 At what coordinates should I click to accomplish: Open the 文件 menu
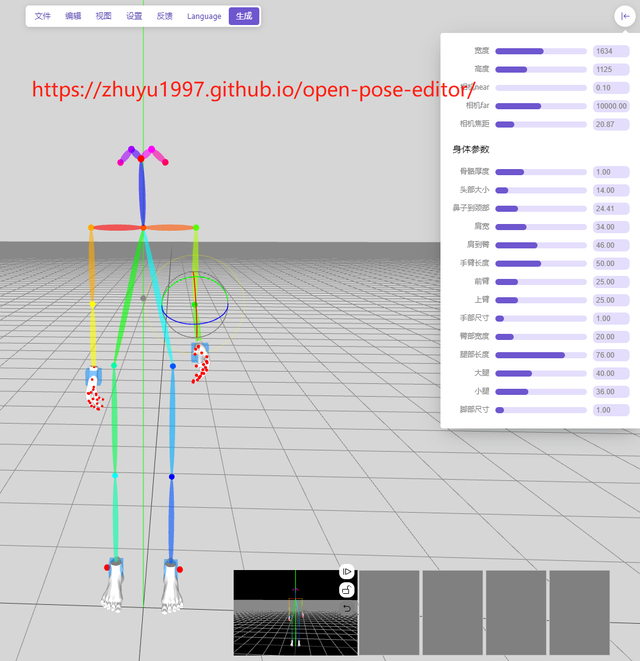pos(43,16)
